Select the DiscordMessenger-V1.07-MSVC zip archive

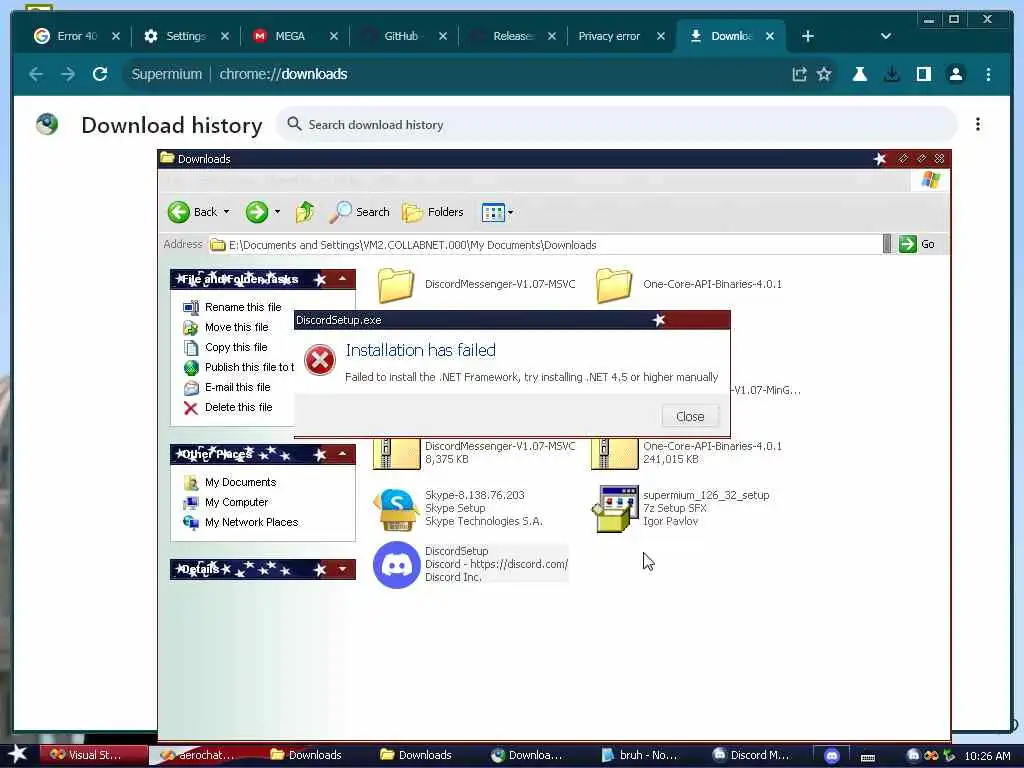(475, 453)
